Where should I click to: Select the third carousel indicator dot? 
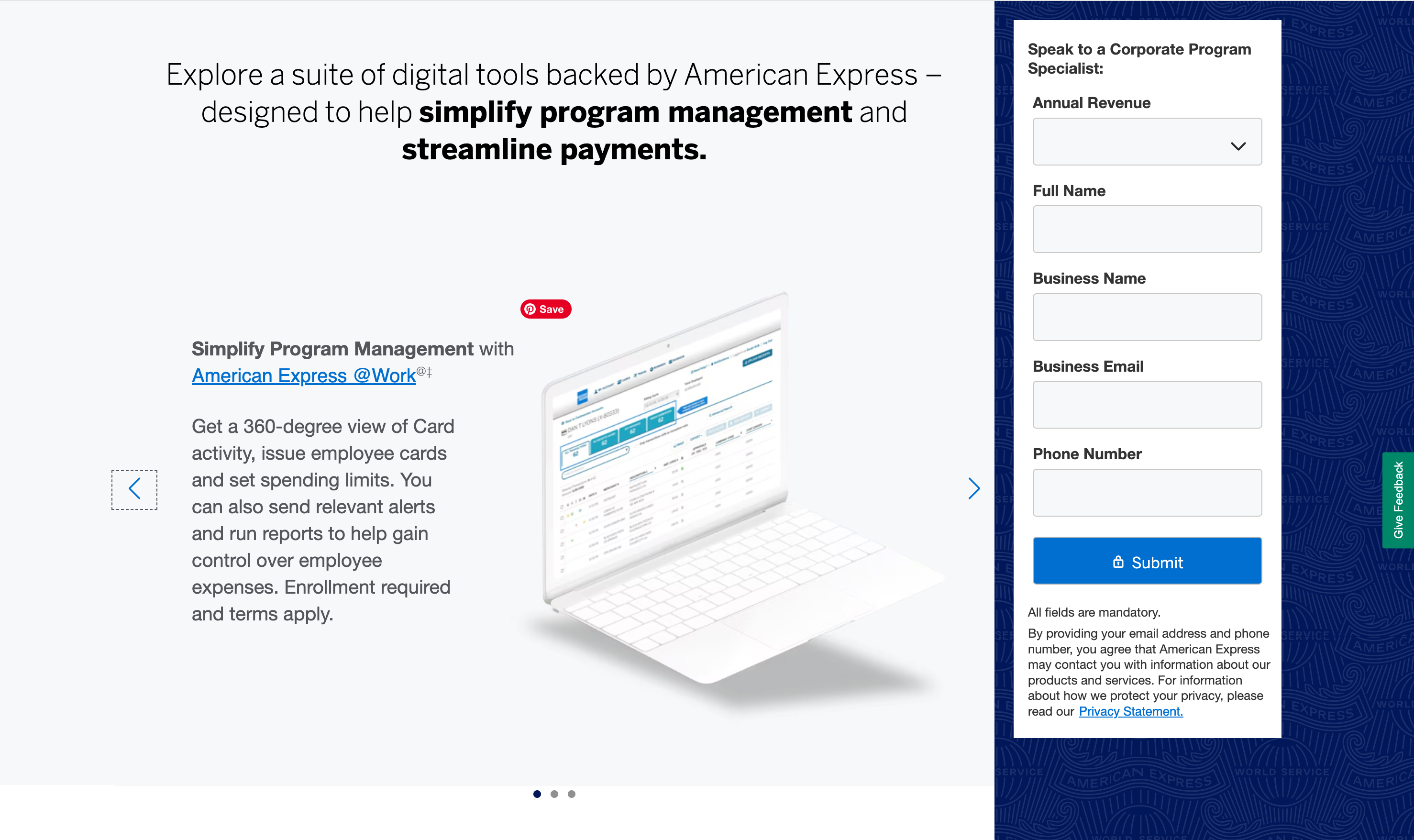(x=572, y=794)
